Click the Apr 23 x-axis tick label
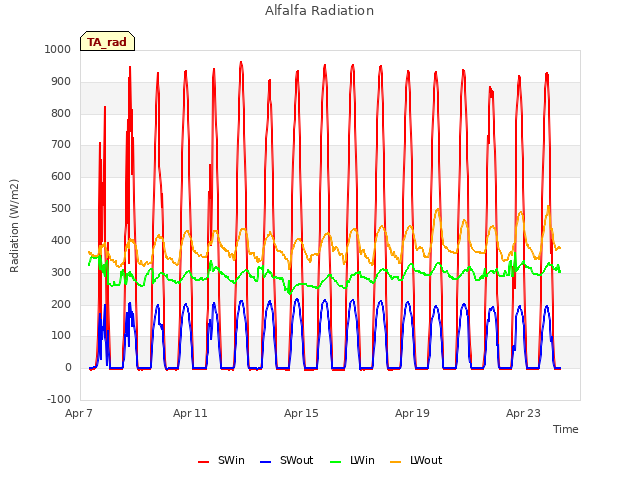Screen dimensions: 640x480 [x=523, y=413]
